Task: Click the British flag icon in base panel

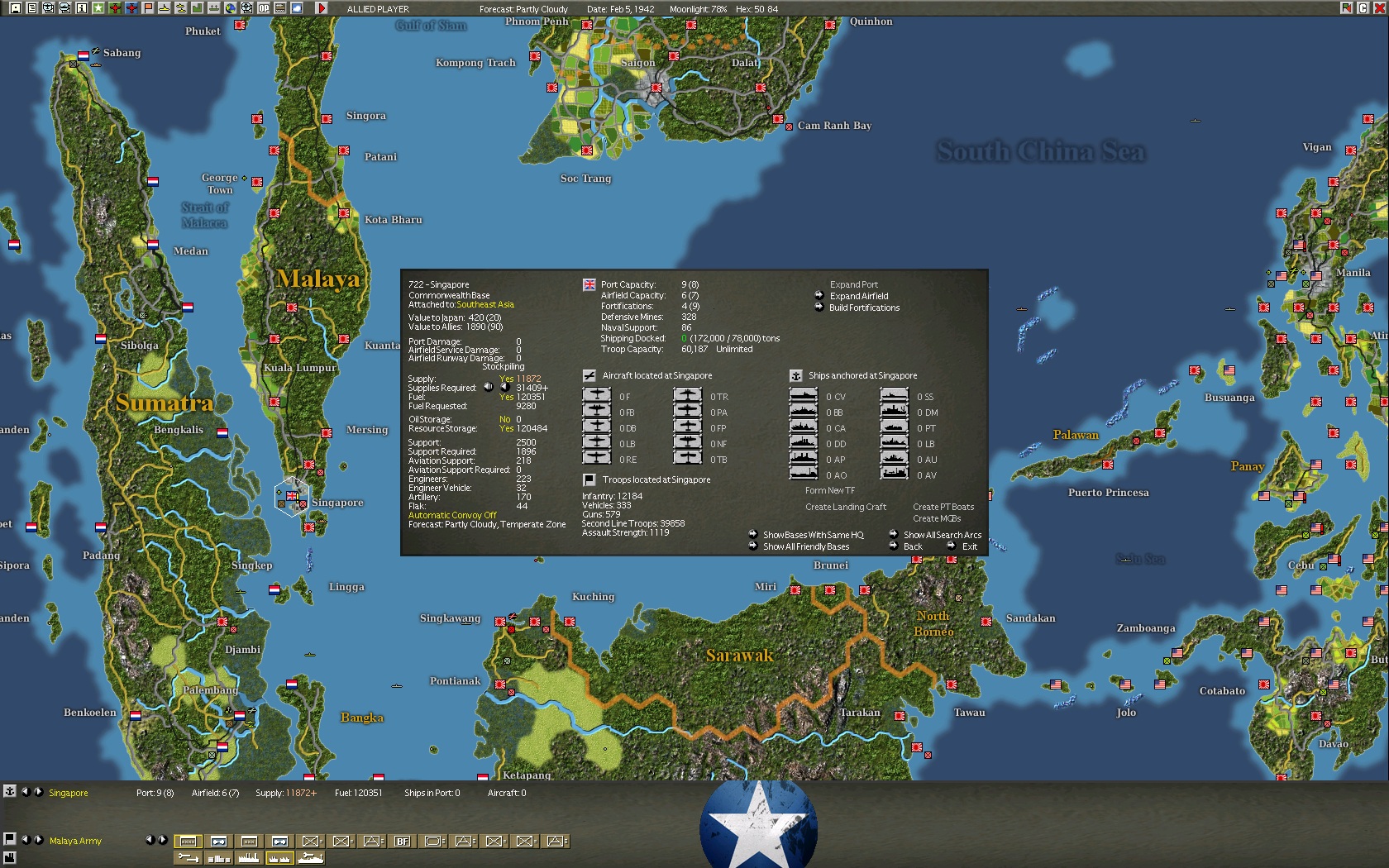Action: pyautogui.click(x=589, y=284)
